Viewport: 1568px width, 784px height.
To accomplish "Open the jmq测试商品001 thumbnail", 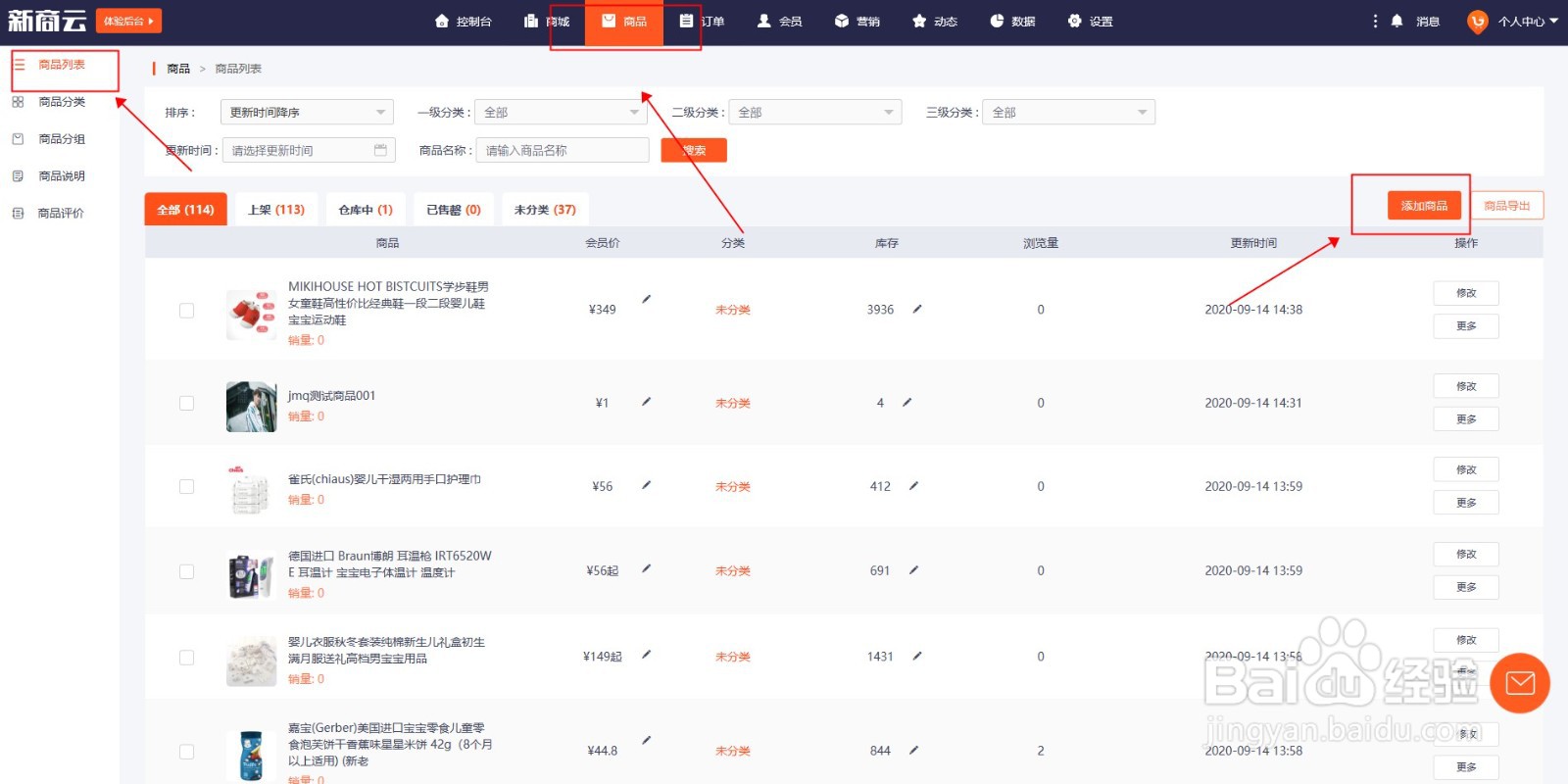I will click(251, 407).
